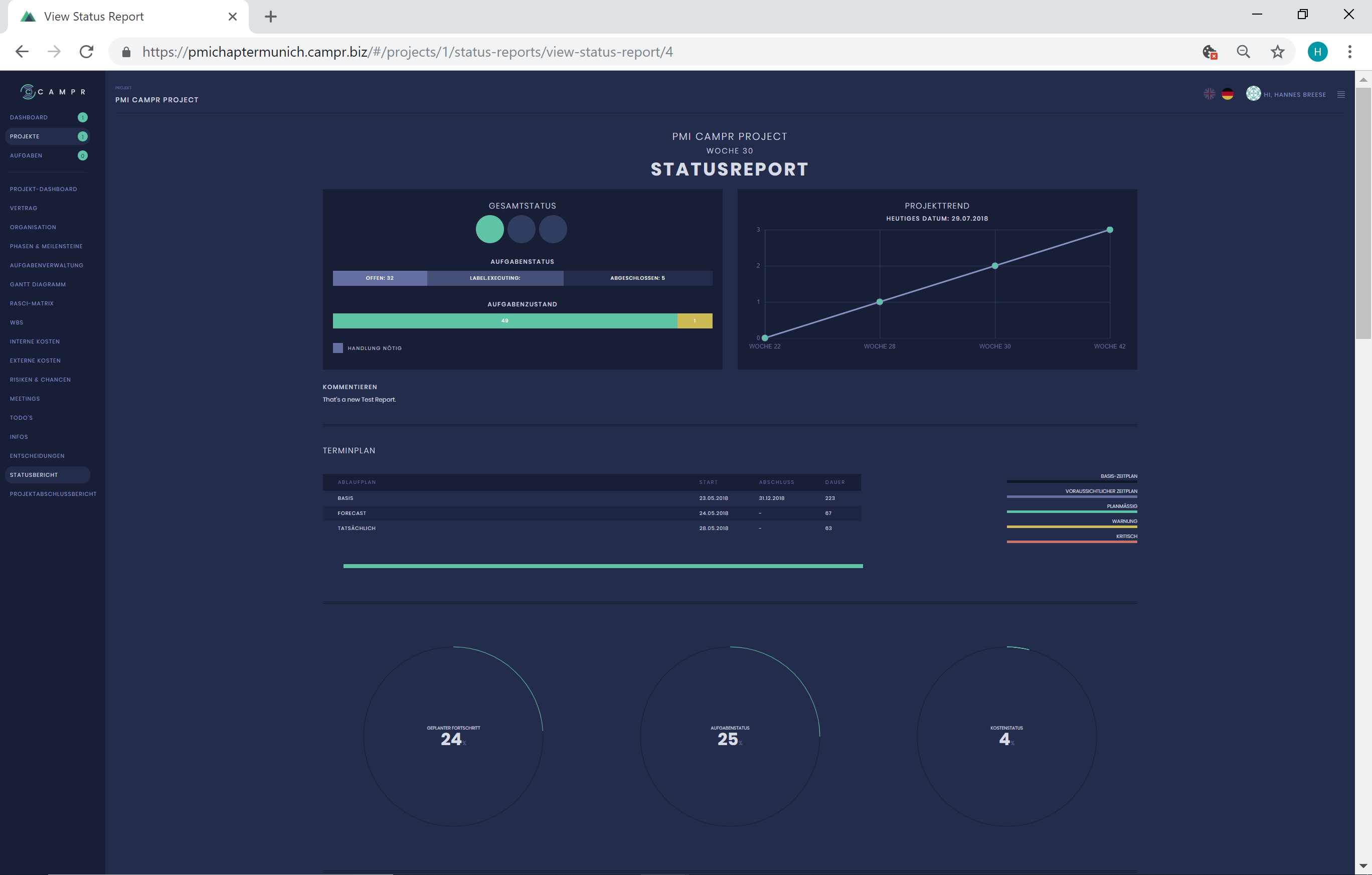Screen dimensions: 1372x875
Task: Open Phasen & Meilensteine
Action: pyautogui.click(x=46, y=246)
